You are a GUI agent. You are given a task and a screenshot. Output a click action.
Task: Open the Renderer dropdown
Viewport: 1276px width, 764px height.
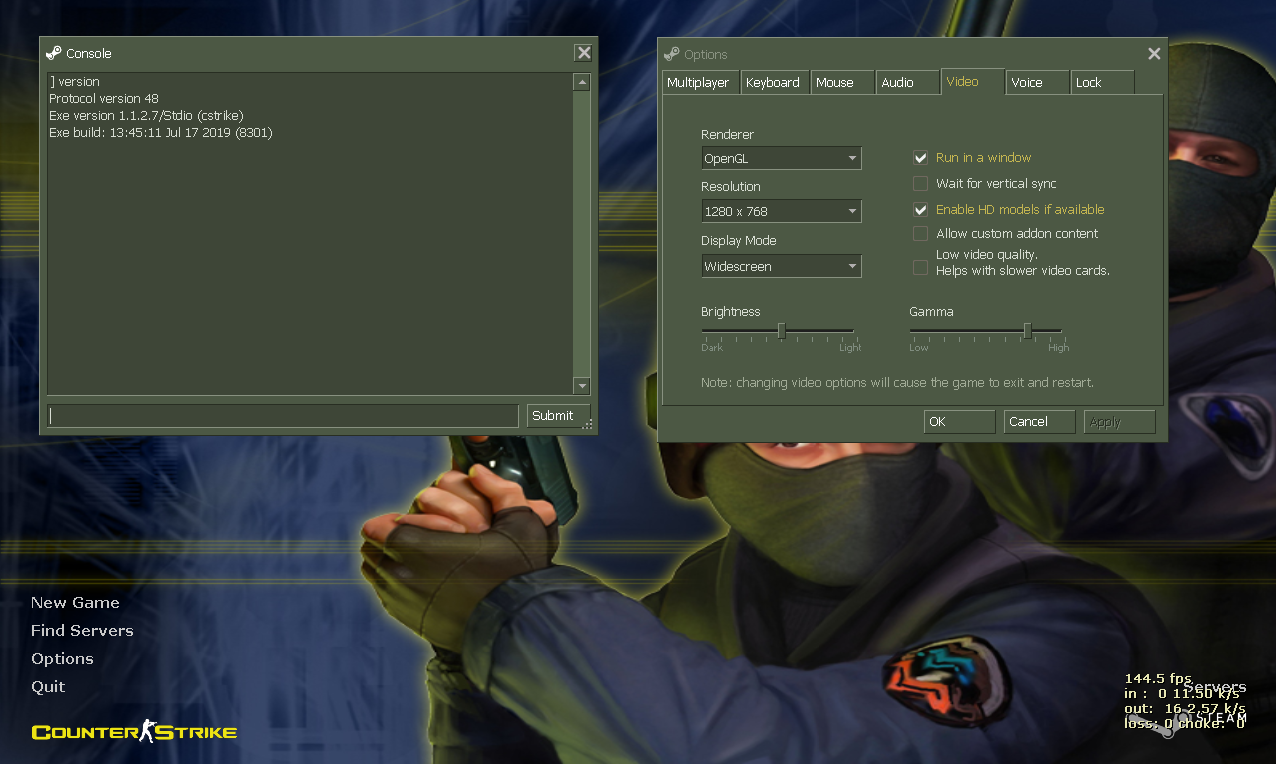pyautogui.click(x=781, y=158)
